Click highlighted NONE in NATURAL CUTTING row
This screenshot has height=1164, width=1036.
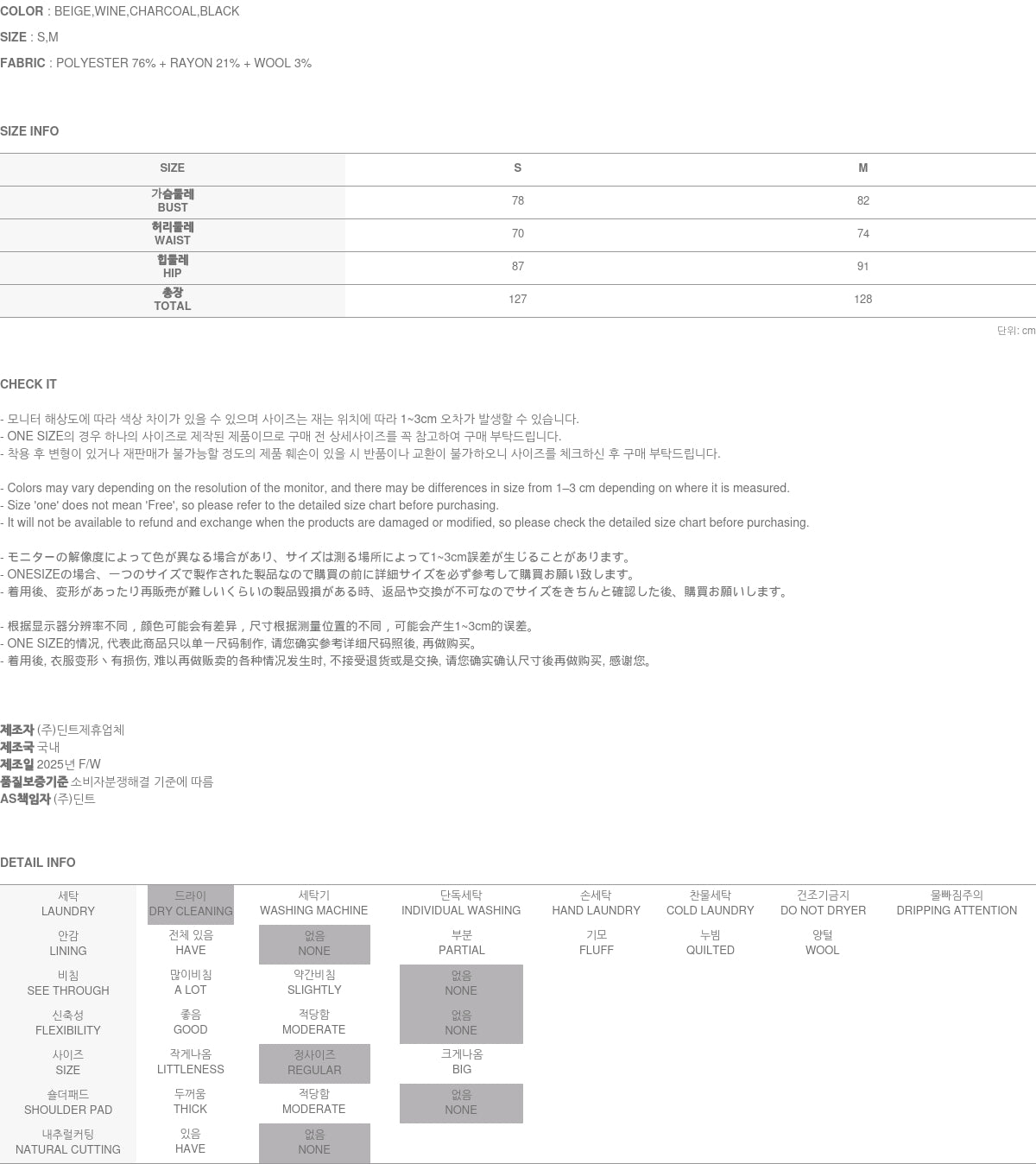coord(314,1142)
